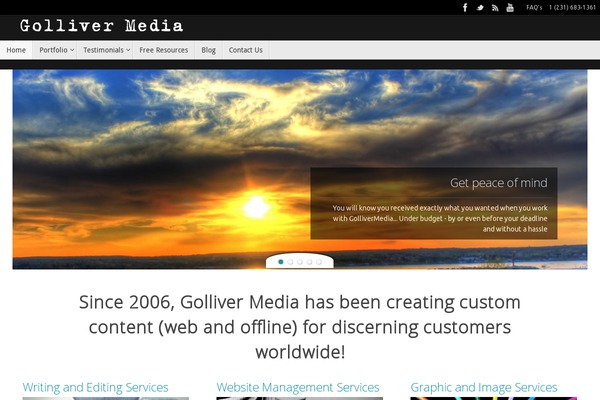Viewport: 600px width, 400px height.
Task: Go to the Home menu item
Action: [x=16, y=50]
